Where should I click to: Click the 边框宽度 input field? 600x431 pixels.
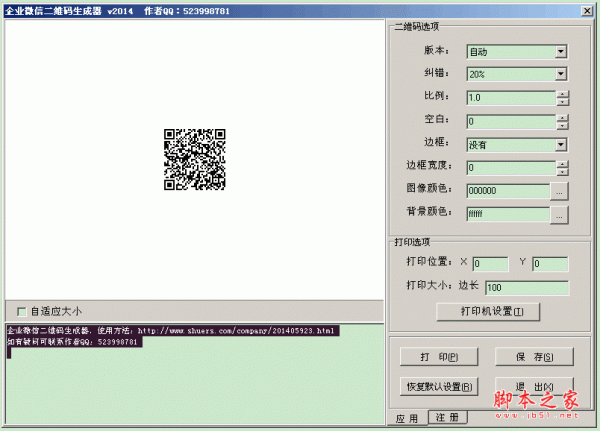click(511, 168)
